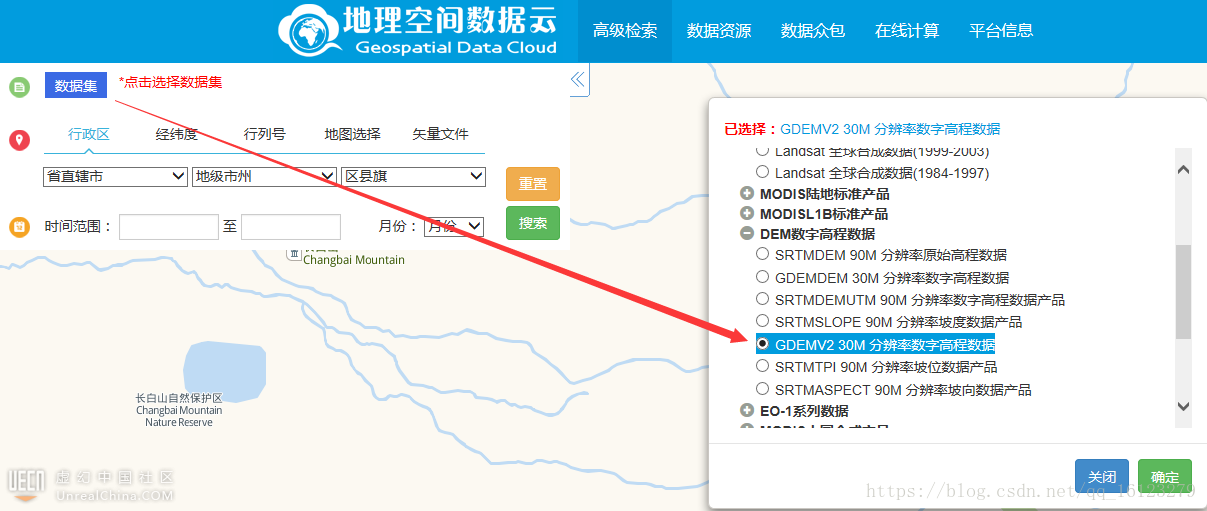Select SRTMDEM 90M 分辨率原始高程数据 radio

(x=763, y=254)
